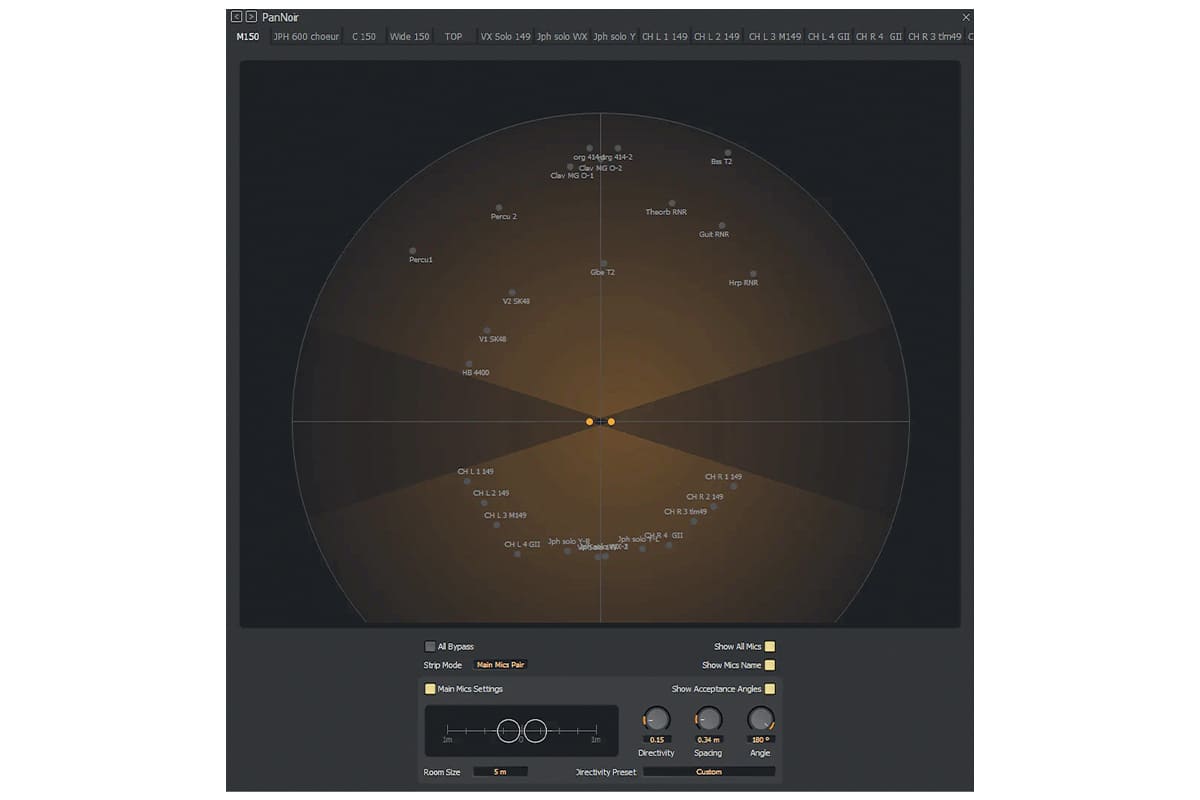Toggle the Show All Mics checkbox
The width and height of the screenshot is (1200, 800).
coord(770,646)
